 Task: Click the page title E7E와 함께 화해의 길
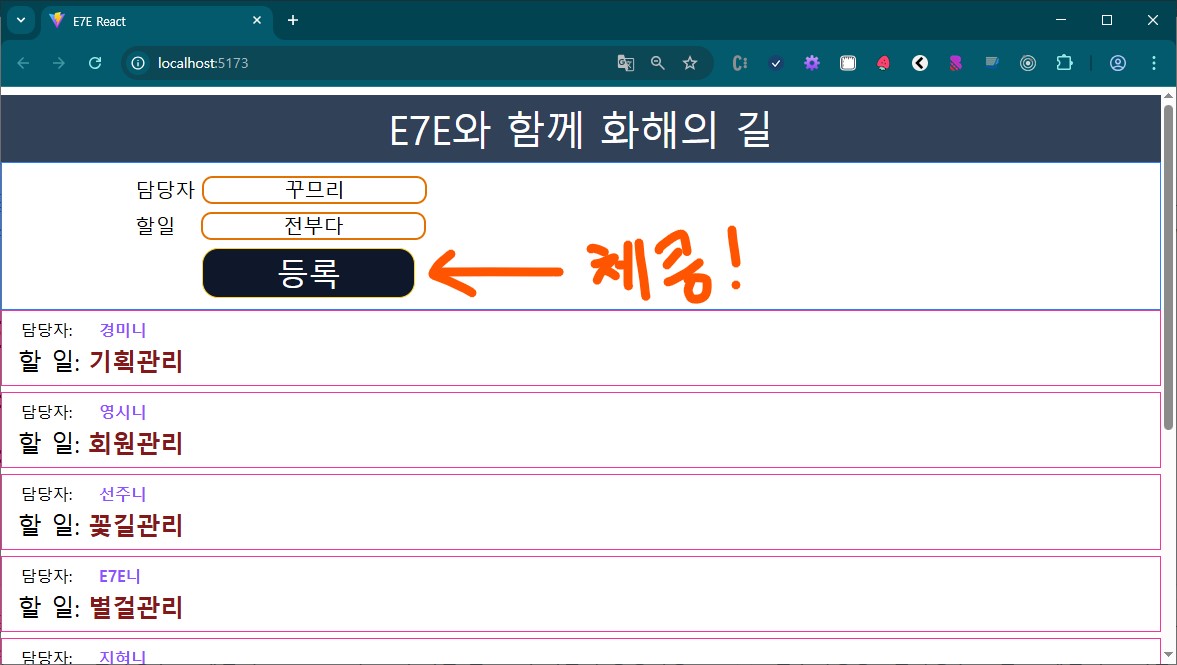(580, 130)
